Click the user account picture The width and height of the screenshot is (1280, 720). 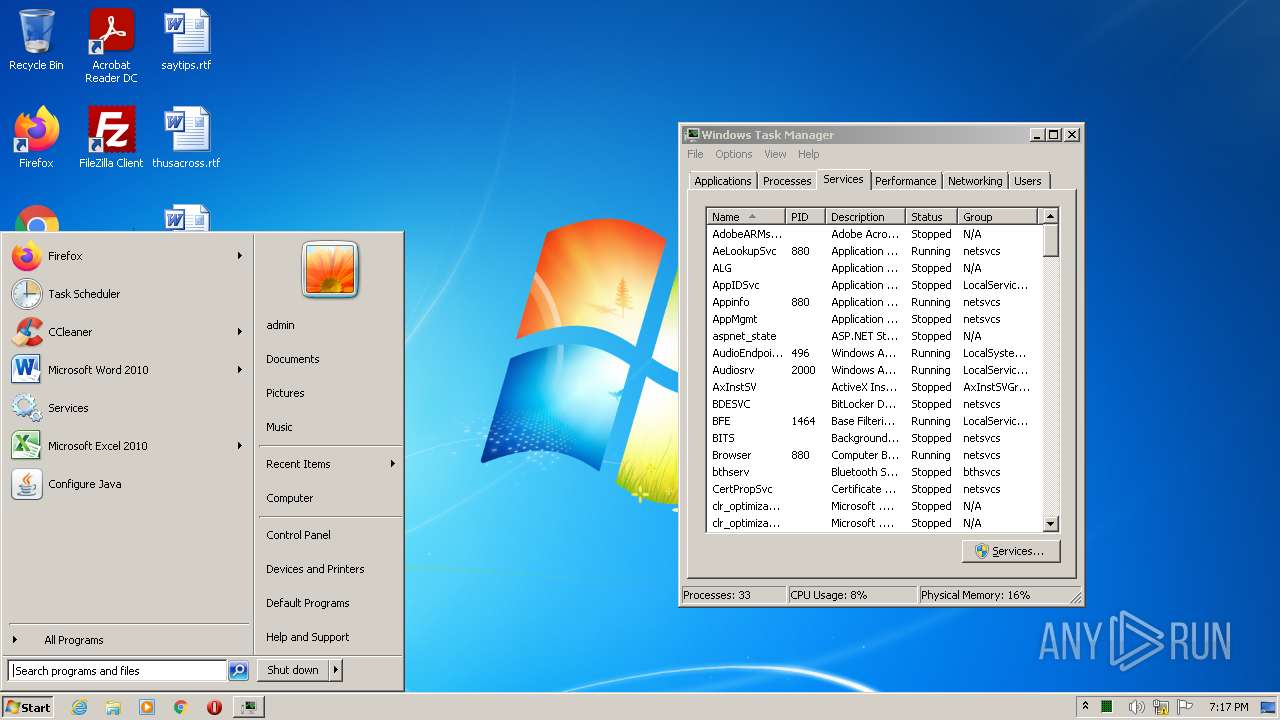pos(330,270)
